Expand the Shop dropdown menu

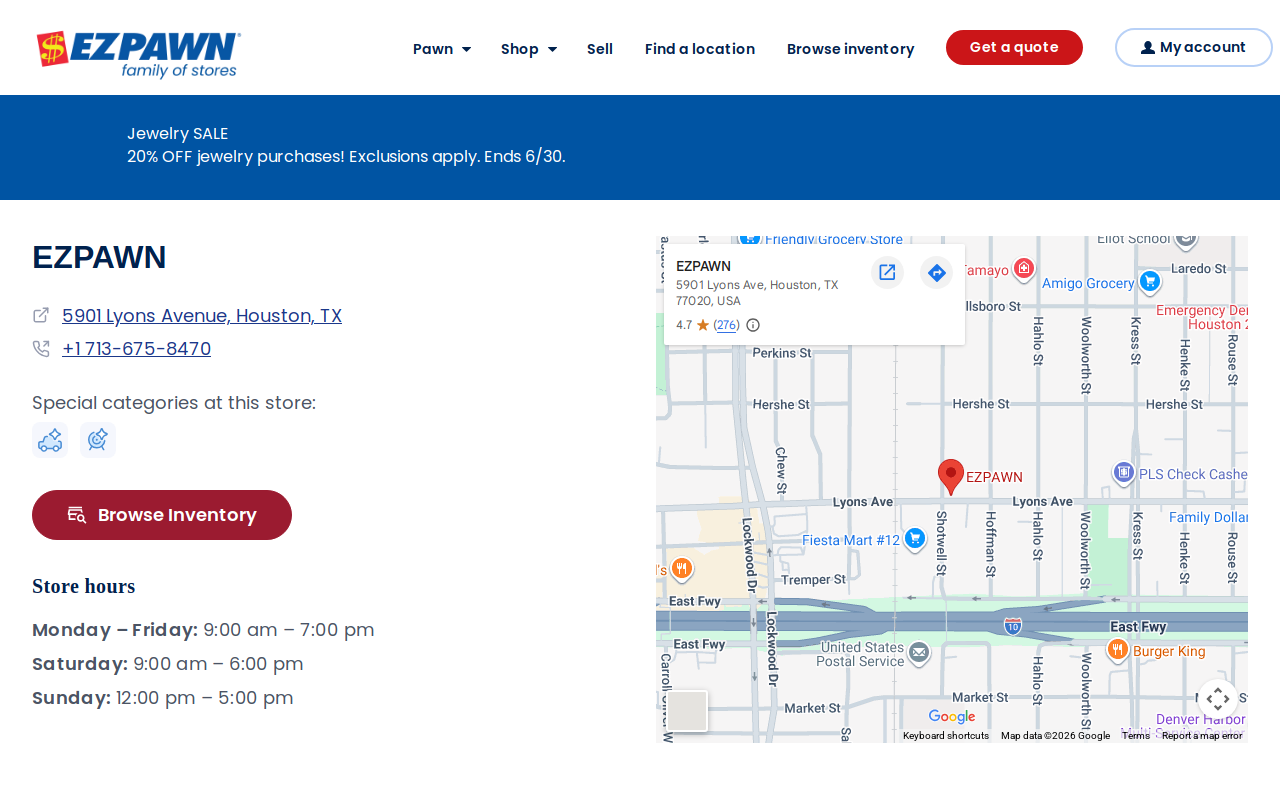529,49
